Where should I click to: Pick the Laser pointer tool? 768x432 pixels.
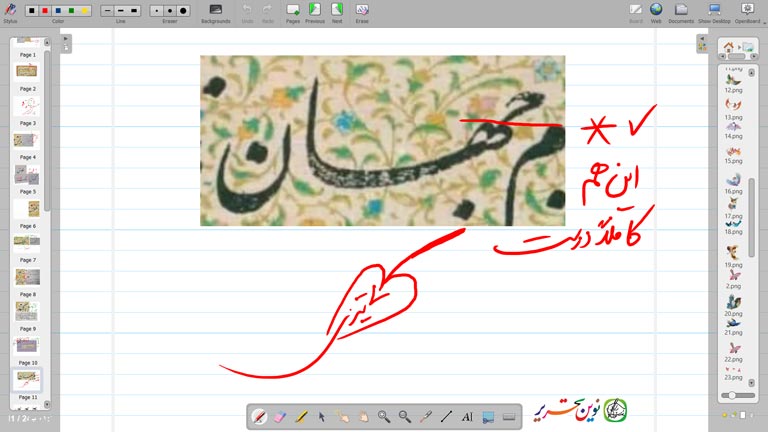[x=426, y=416]
